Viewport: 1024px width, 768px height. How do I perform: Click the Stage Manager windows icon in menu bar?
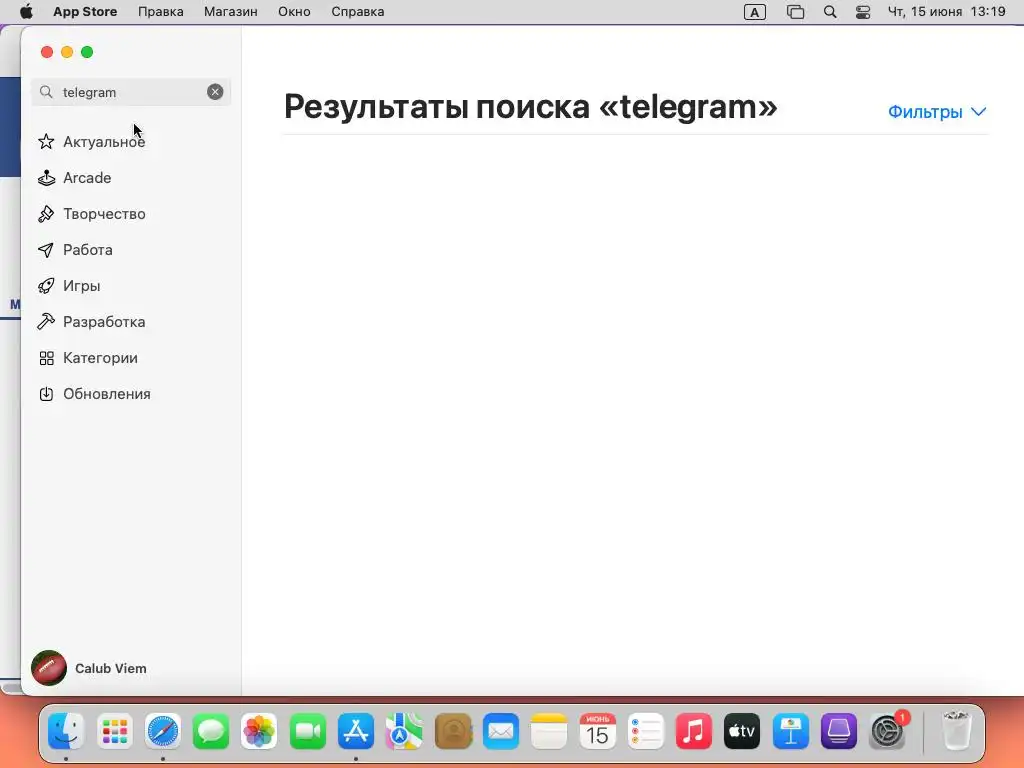coord(795,12)
